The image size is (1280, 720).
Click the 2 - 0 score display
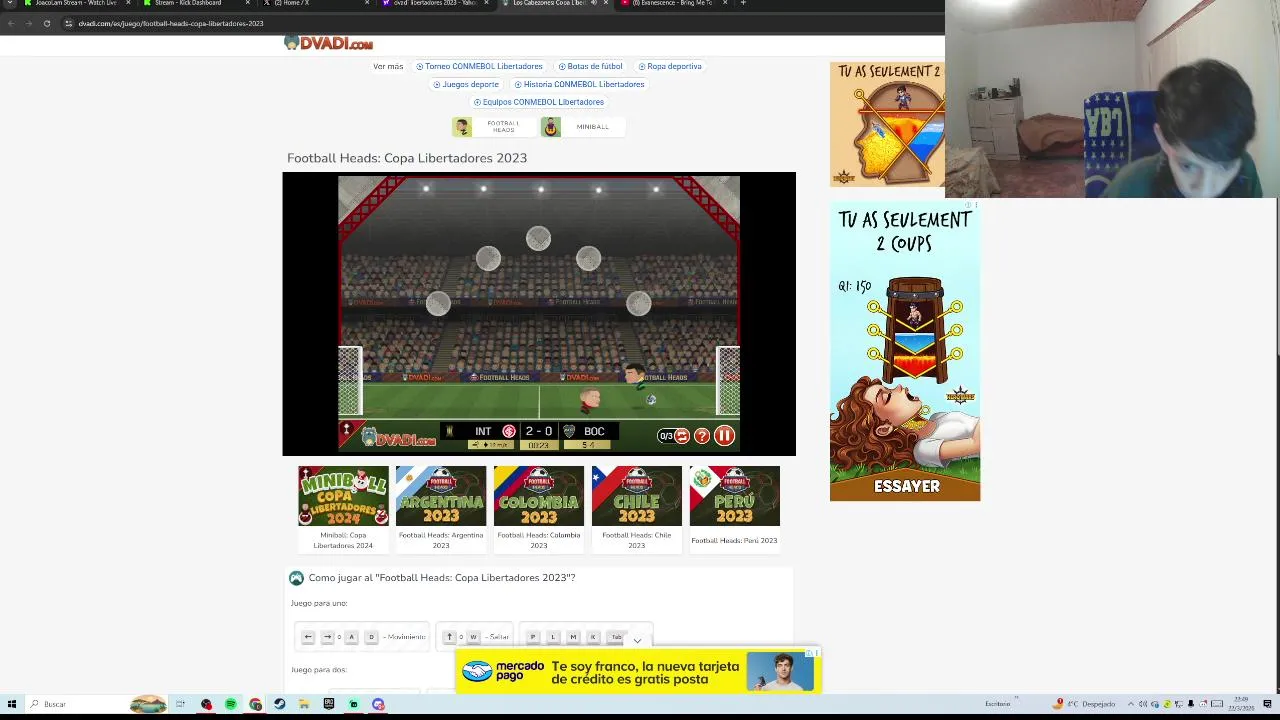pos(539,432)
